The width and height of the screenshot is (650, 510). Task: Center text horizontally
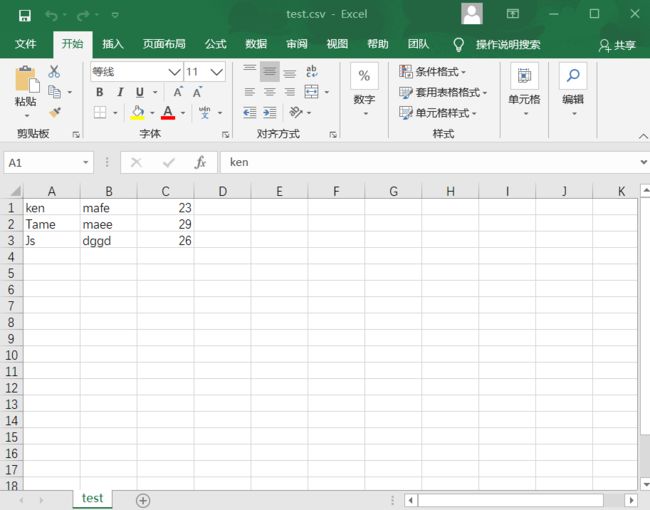tap(270, 92)
